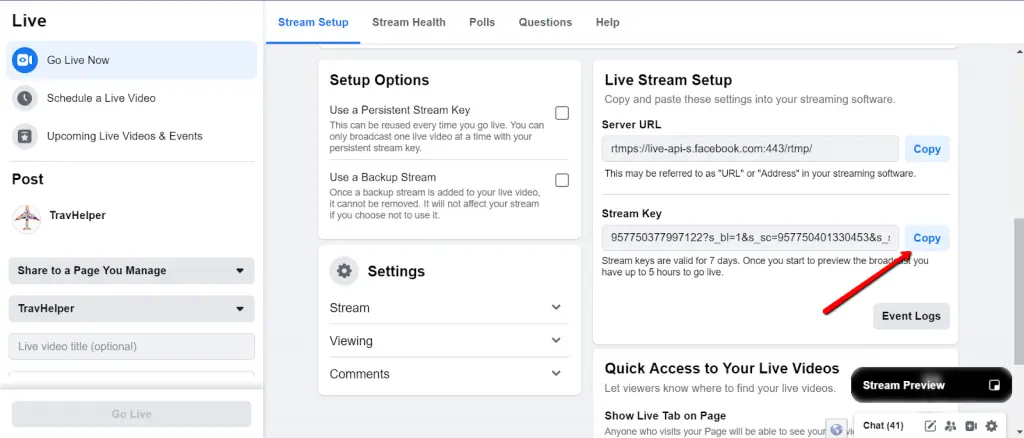Start a new chat message with compose icon
The image size is (1024, 438).
point(930,426)
